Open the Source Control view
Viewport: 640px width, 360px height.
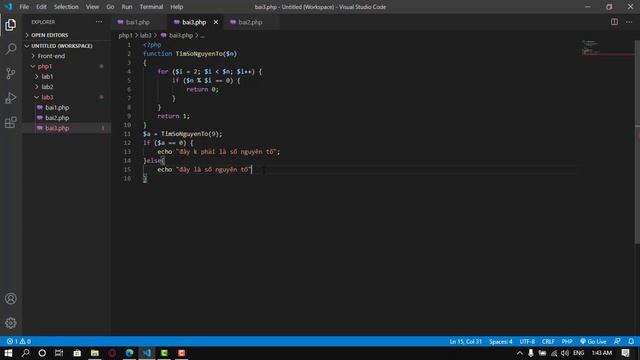click(11, 73)
